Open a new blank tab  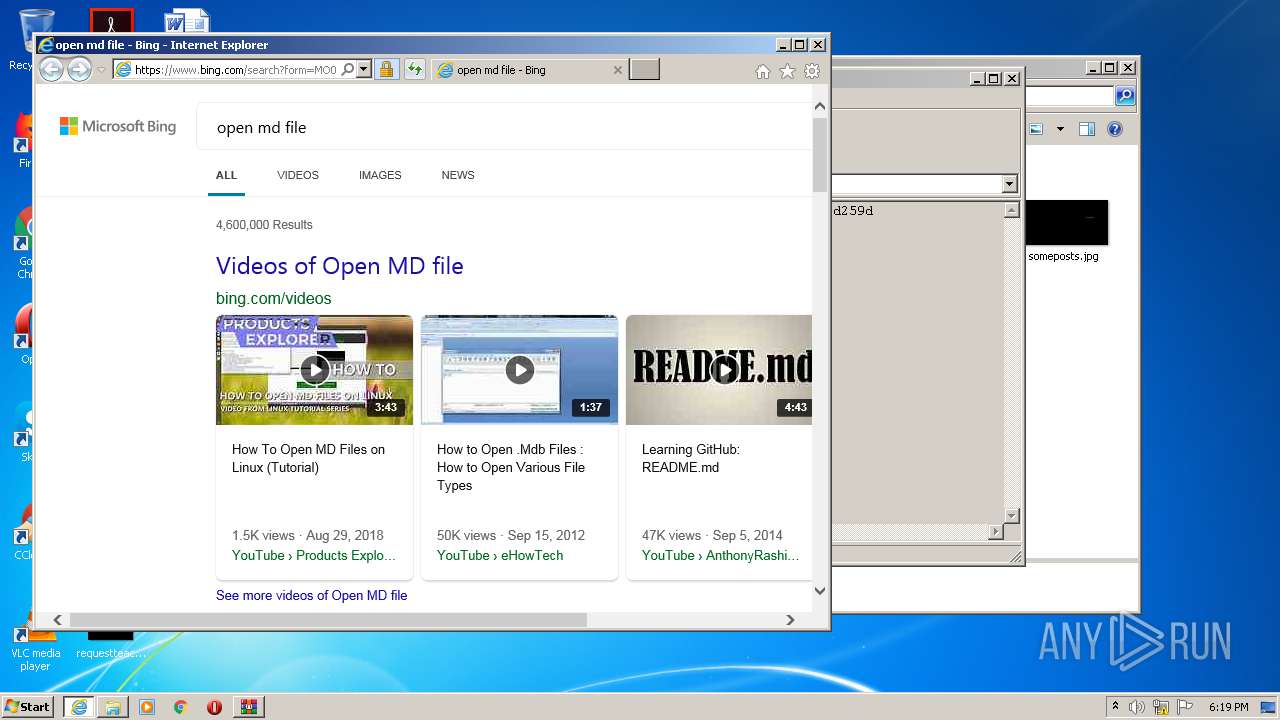click(645, 70)
